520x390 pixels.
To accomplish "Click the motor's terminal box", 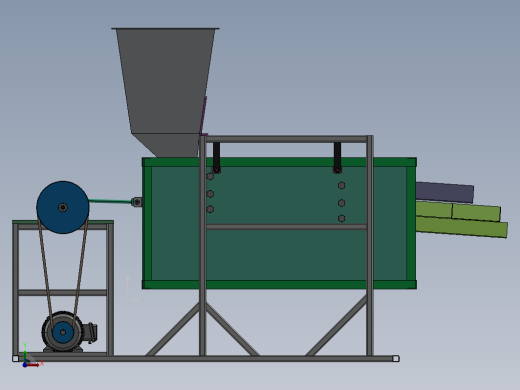I will tap(90, 332).
